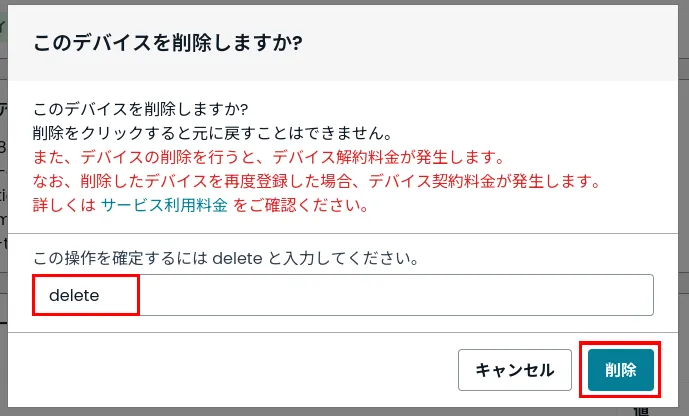The width and height of the screenshot is (689, 416).
Task: Click the empty right side of the input field
Action: tap(500, 296)
